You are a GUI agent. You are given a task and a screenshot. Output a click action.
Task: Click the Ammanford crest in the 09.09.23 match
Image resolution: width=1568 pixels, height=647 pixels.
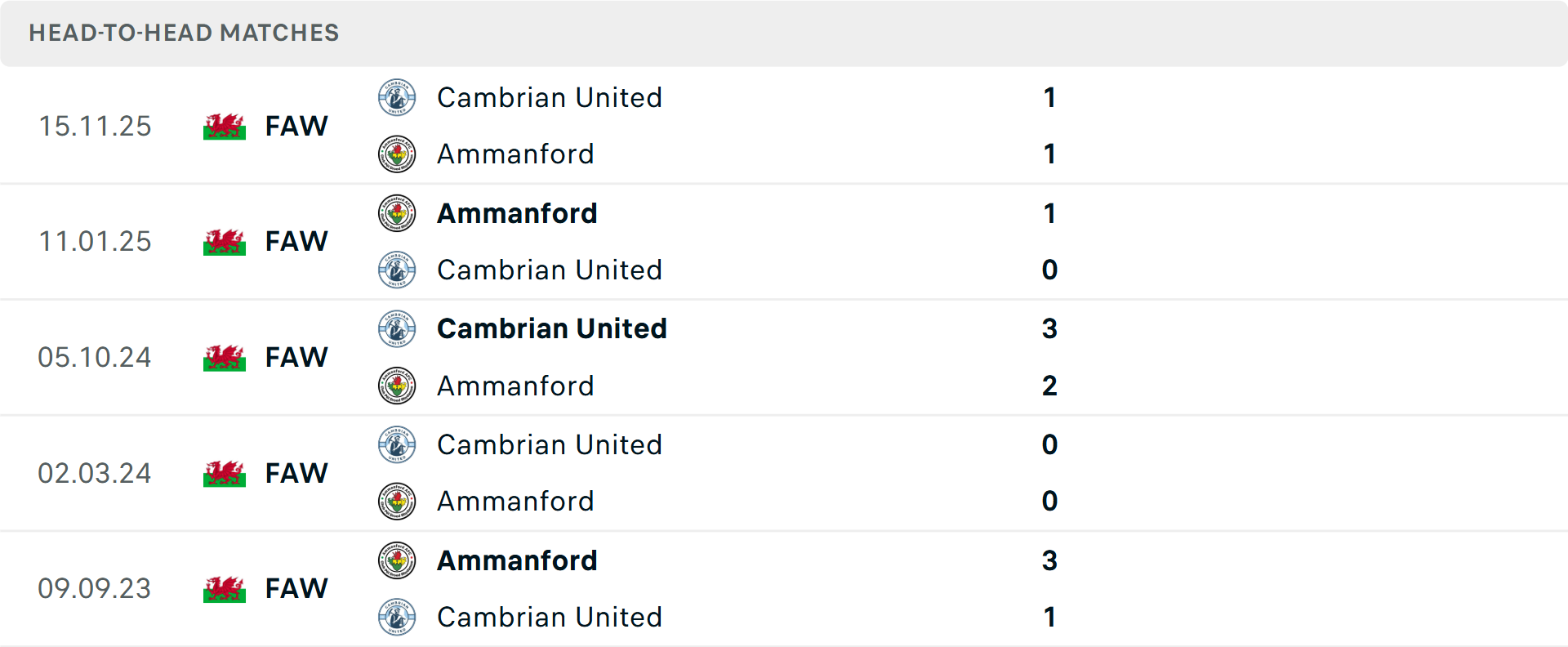[x=398, y=560]
